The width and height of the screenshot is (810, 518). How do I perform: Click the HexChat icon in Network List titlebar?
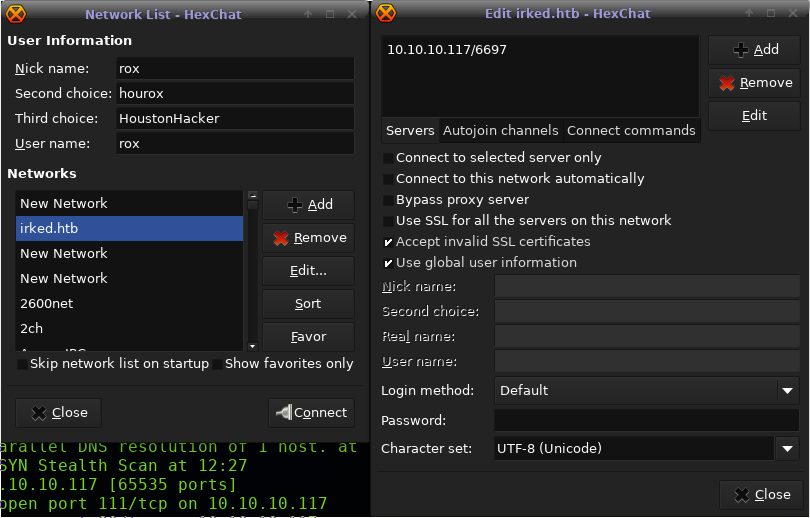pos(17,14)
